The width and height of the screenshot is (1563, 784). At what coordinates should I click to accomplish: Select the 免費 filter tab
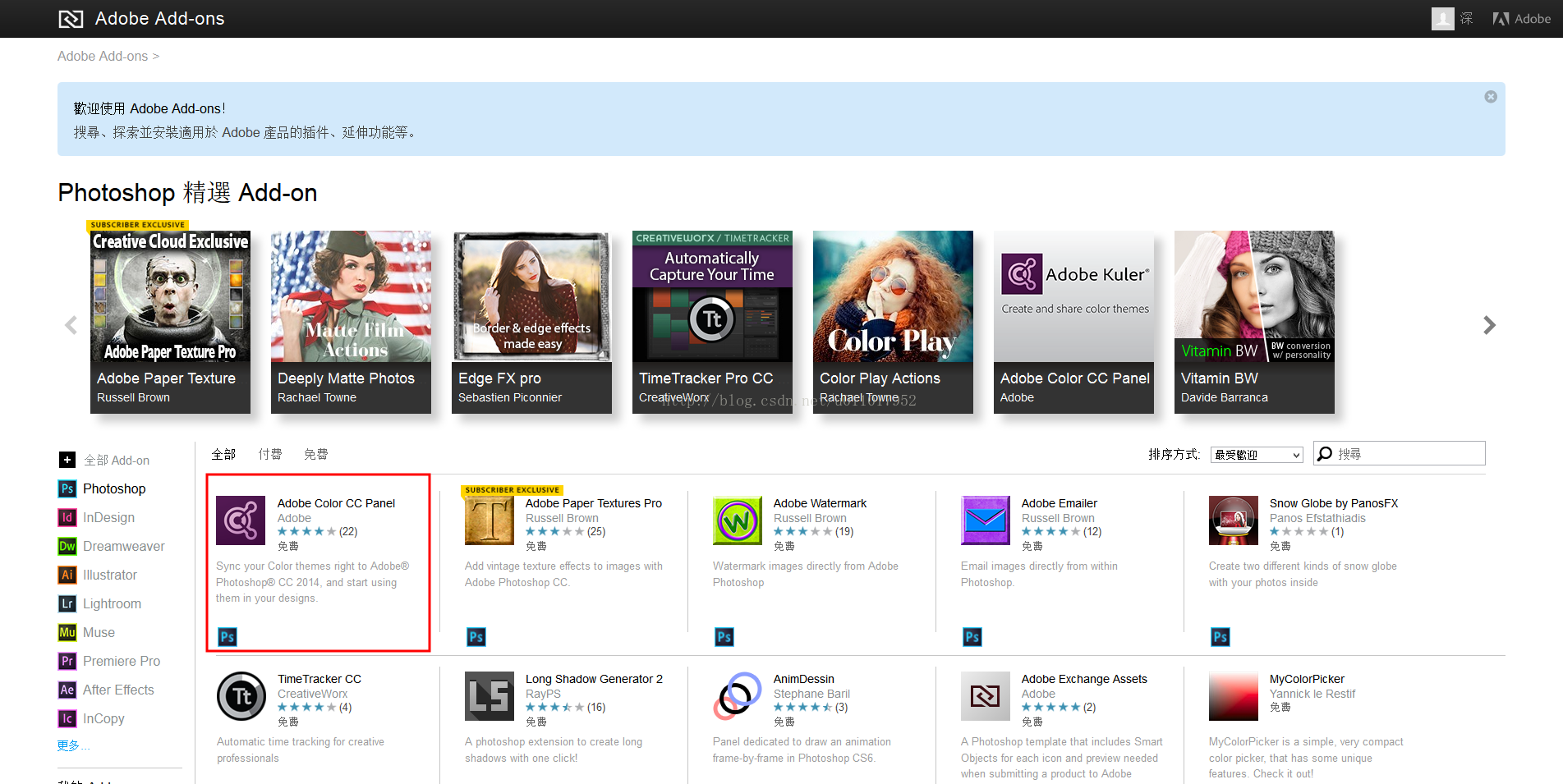316,454
